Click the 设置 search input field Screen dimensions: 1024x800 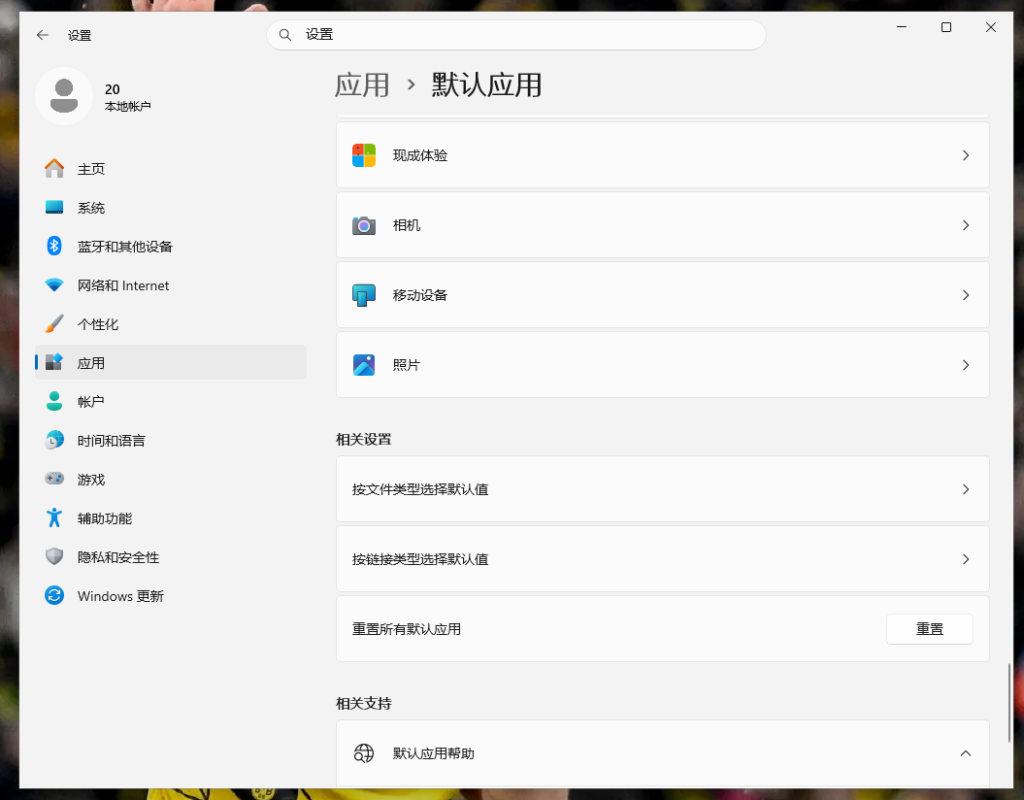pyautogui.click(x=516, y=35)
